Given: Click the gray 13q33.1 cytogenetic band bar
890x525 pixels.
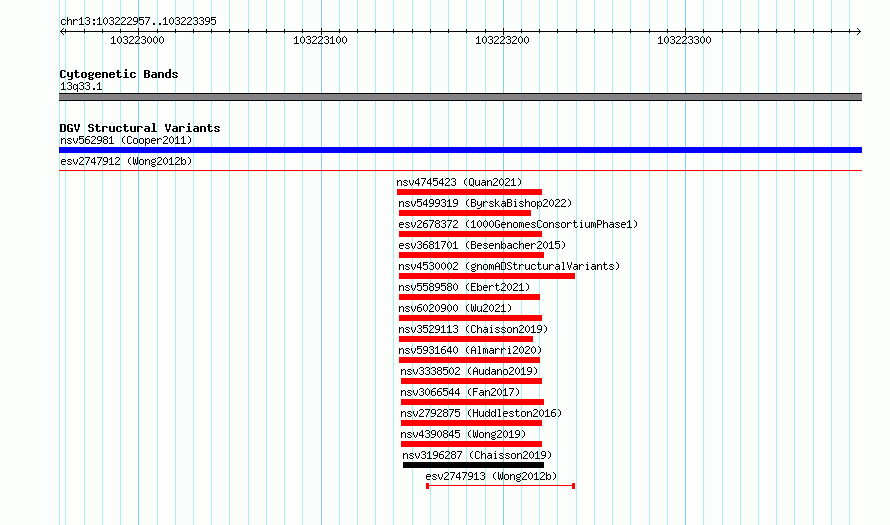Looking at the screenshot, I should (460, 97).
